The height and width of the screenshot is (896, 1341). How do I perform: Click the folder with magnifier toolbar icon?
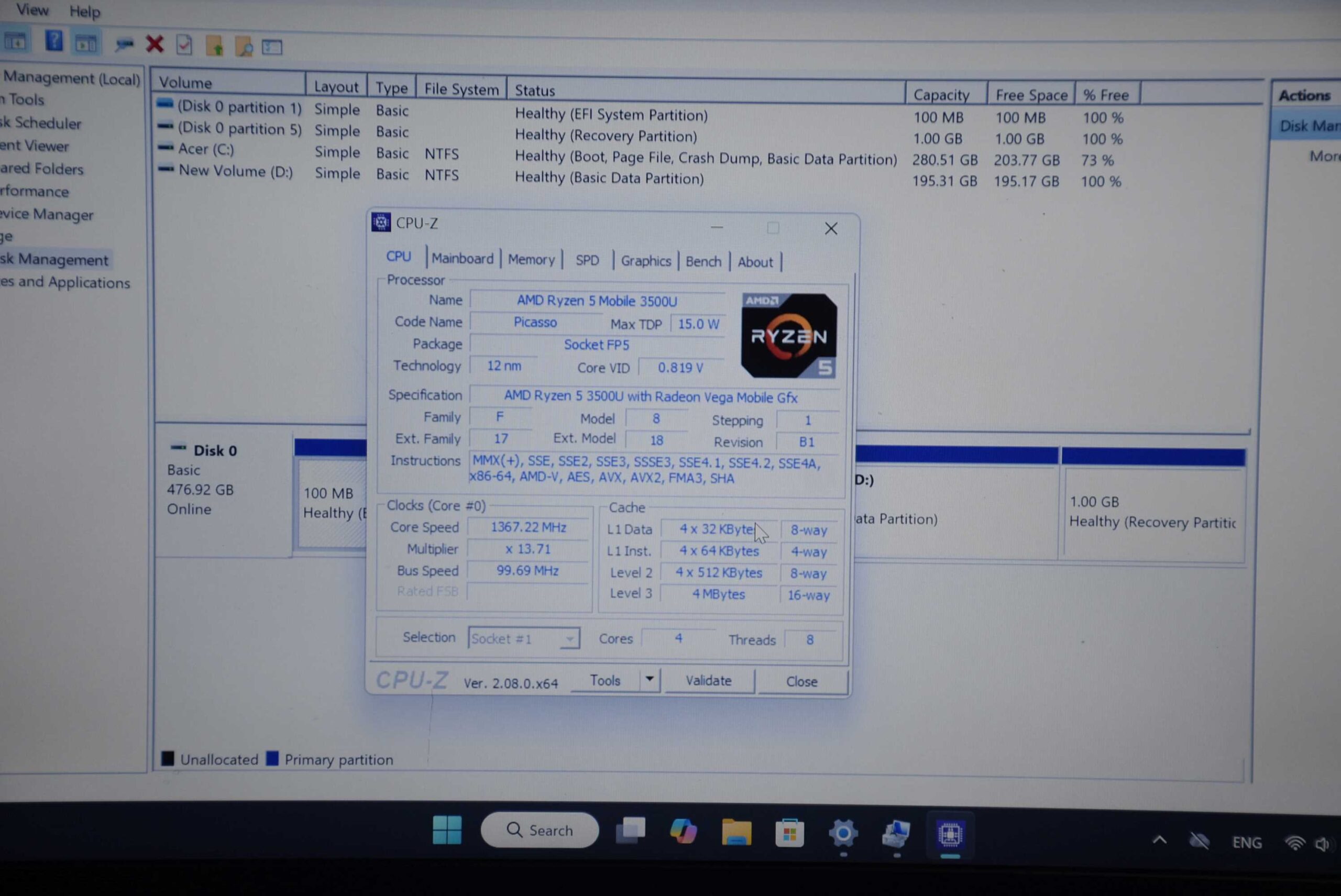pos(244,47)
